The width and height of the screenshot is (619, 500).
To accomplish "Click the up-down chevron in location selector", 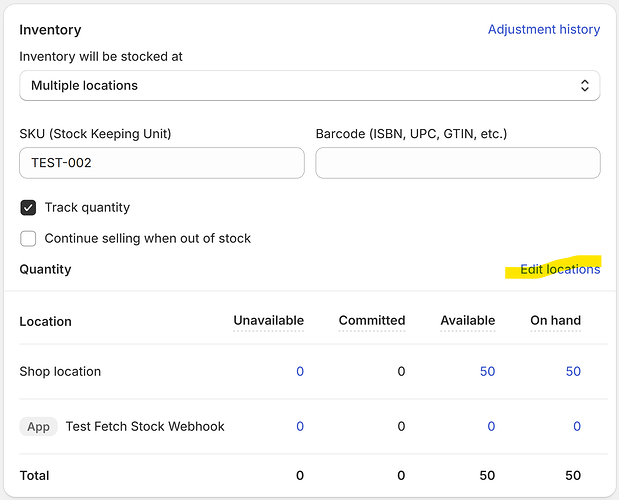I will point(585,86).
